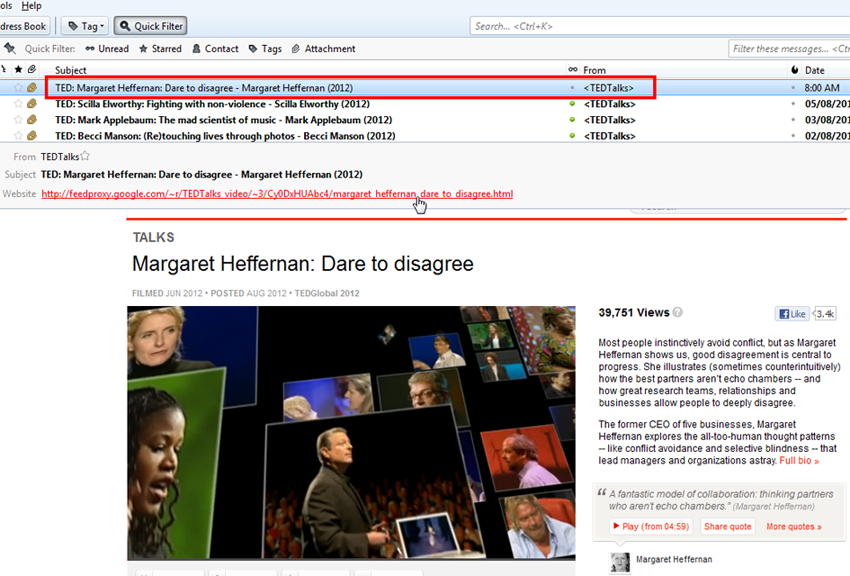Sort messages by Date column
This screenshot has height=576, width=850.
[x=814, y=70]
